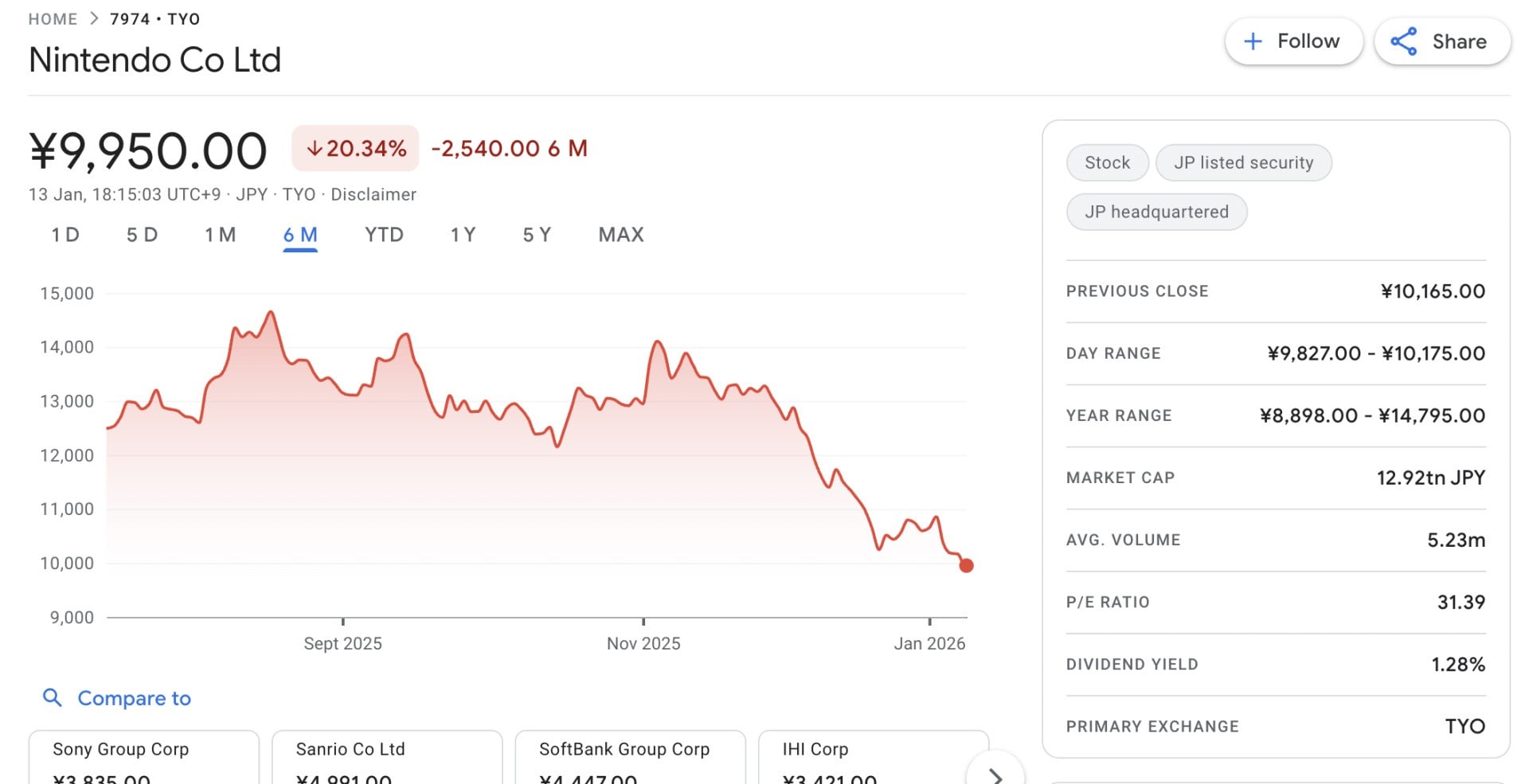Switch to 5 Y chart range

537,235
